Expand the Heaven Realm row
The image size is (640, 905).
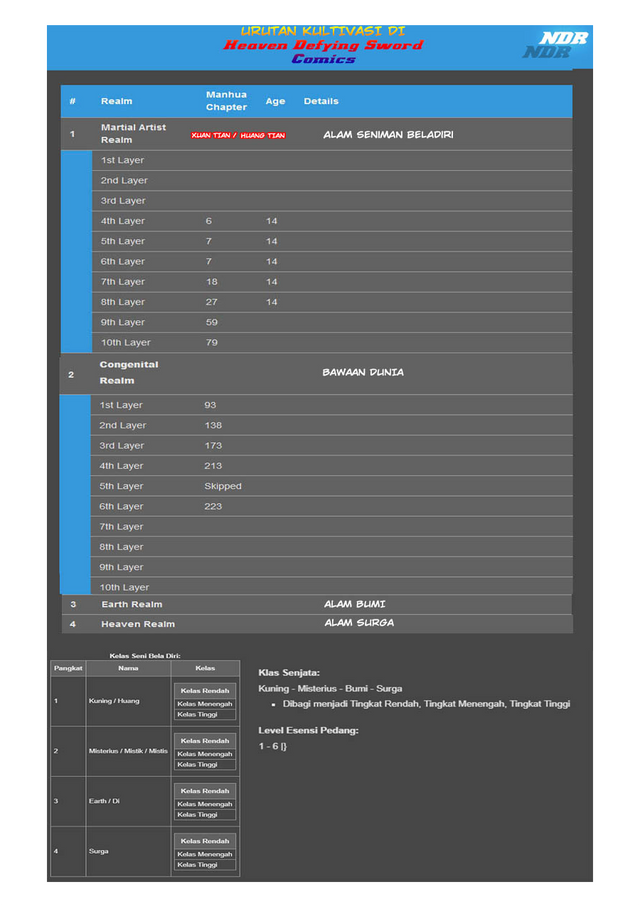point(137,624)
